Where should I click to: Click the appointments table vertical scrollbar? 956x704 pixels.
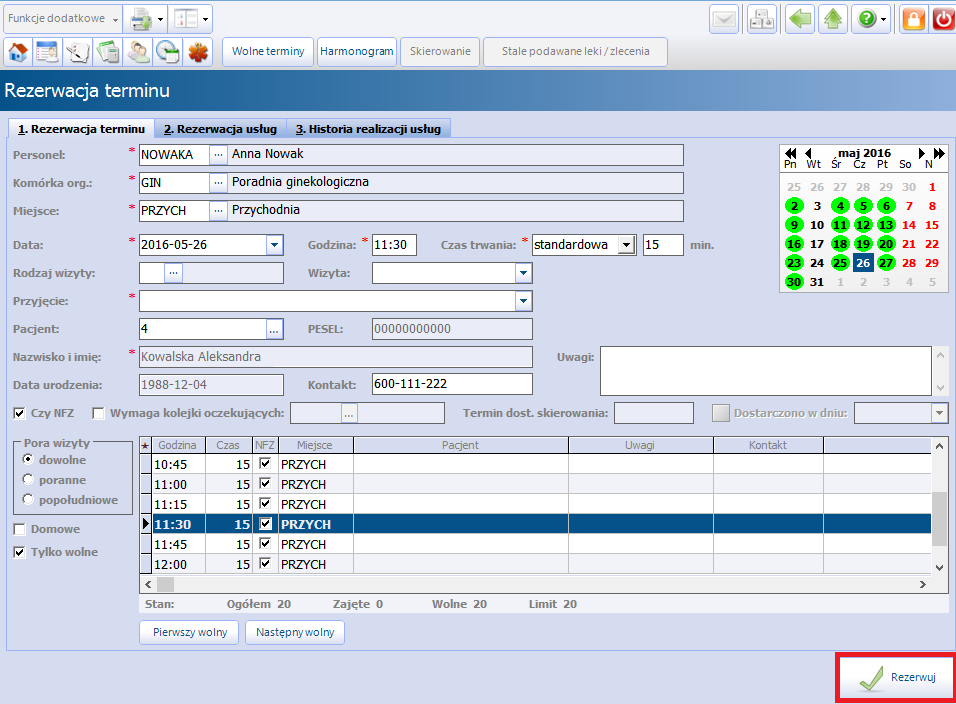click(940, 518)
